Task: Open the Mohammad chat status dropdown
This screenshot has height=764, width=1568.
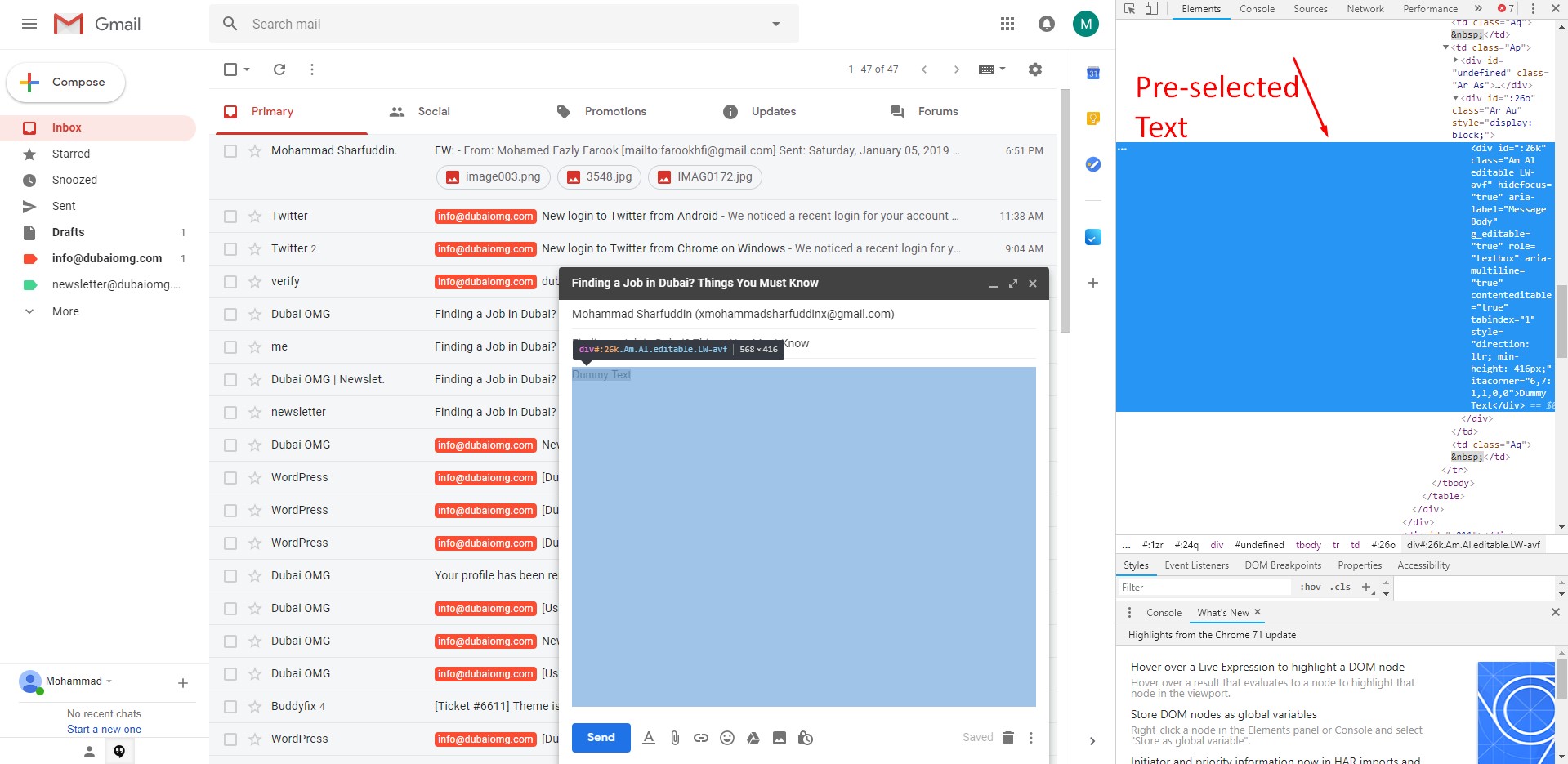Action: click(109, 681)
